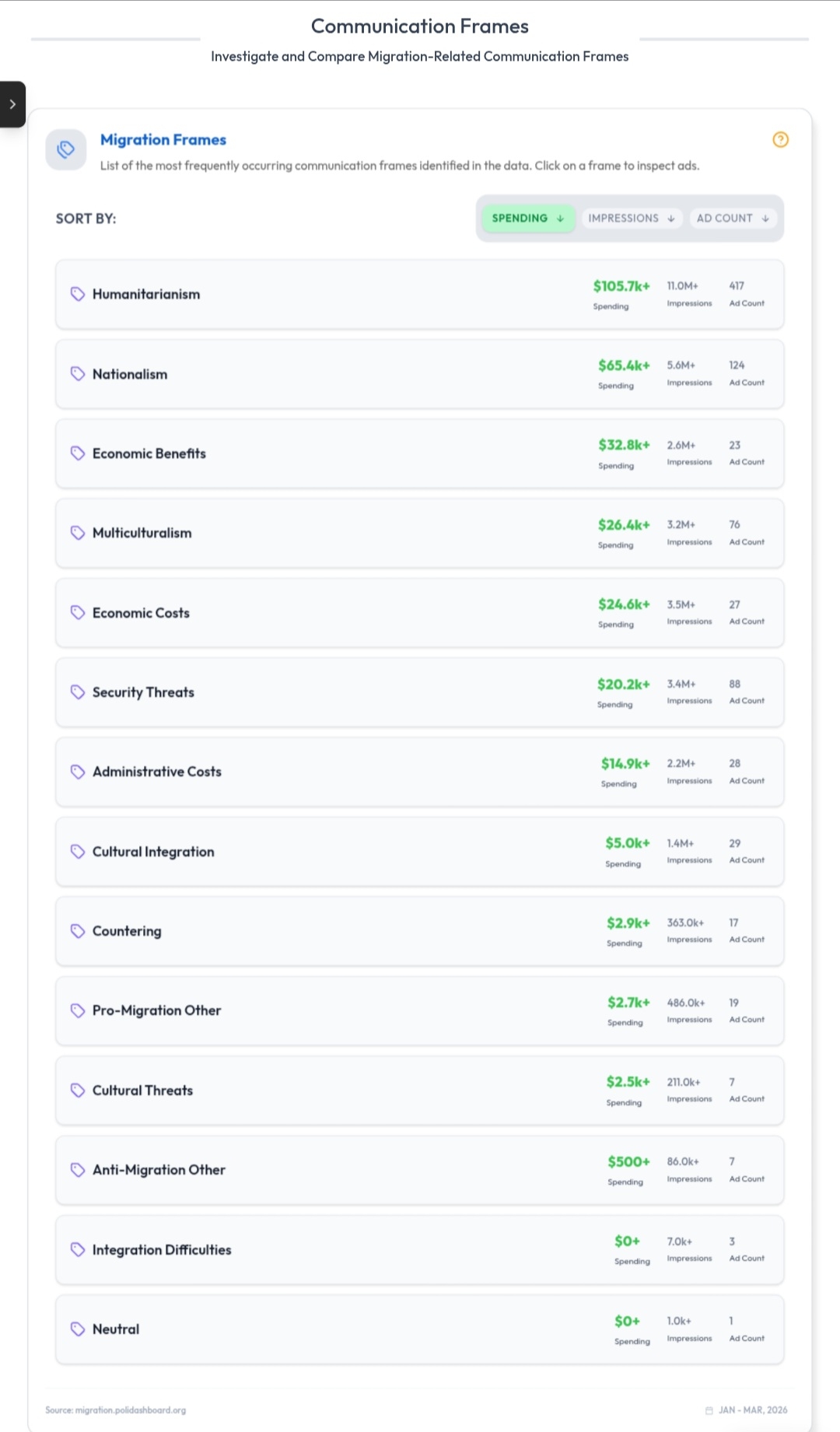Click the Pro-Migration Other frame label
The height and width of the screenshot is (1432, 840).
pyautogui.click(x=156, y=1010)
